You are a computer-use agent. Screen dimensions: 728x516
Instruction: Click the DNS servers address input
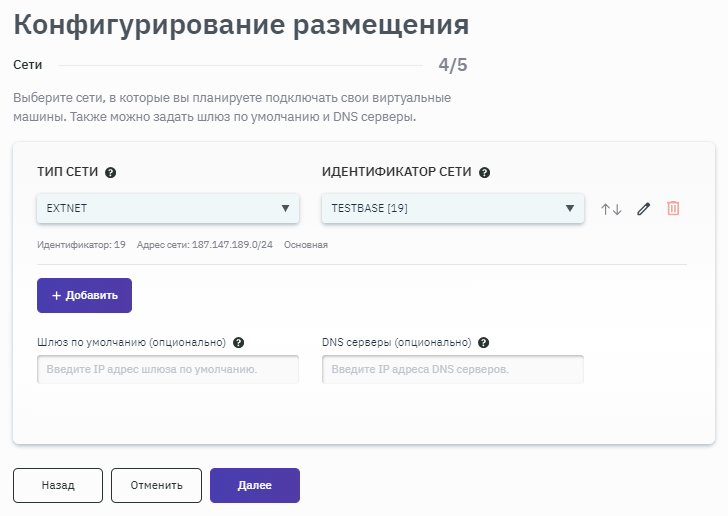(453, 369)
